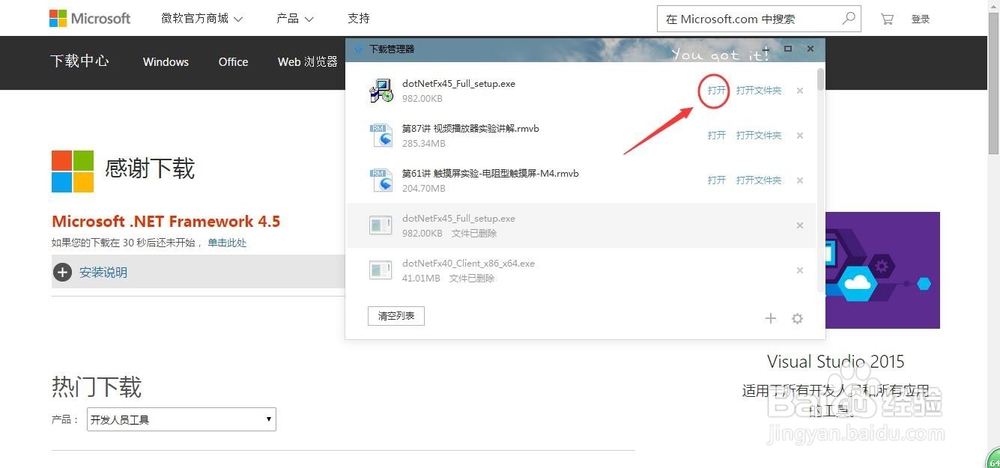Open the 产品 dropdown menu
This screenshot has height=468, width=1000.
click(x=295, y=18)
